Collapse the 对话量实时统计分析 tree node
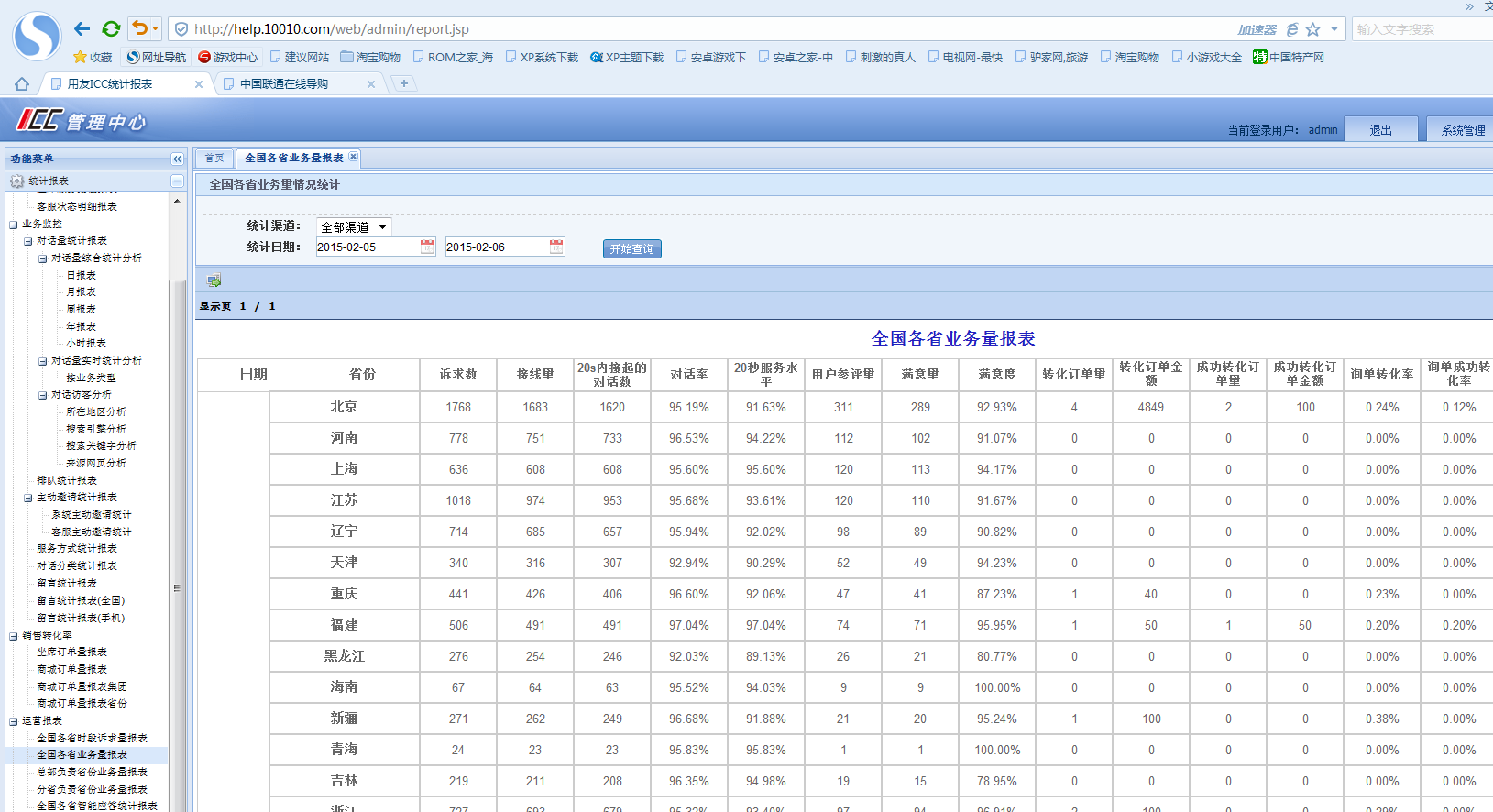 pyautogui.click(x=43, y=361)
